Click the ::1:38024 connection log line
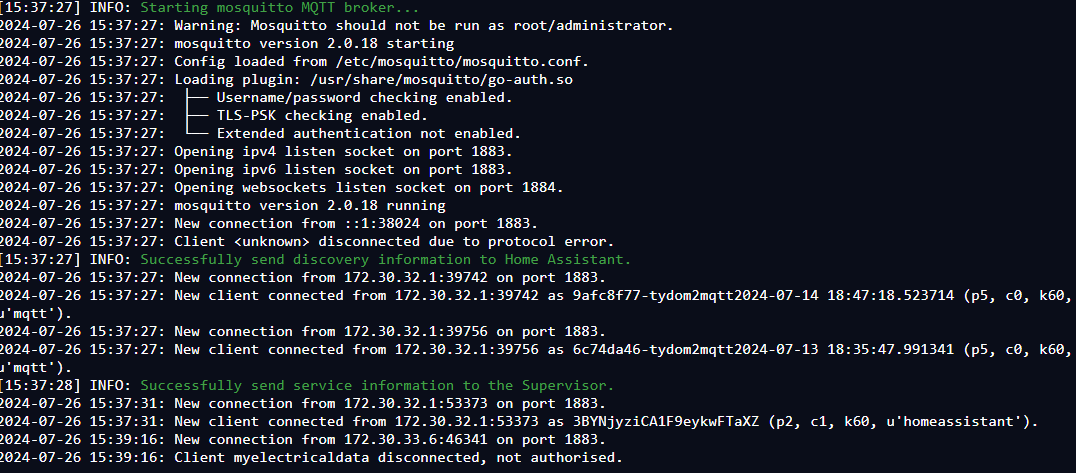Image resolution: width=1076 pixels, height=473 pixels. tap(270, 223)
